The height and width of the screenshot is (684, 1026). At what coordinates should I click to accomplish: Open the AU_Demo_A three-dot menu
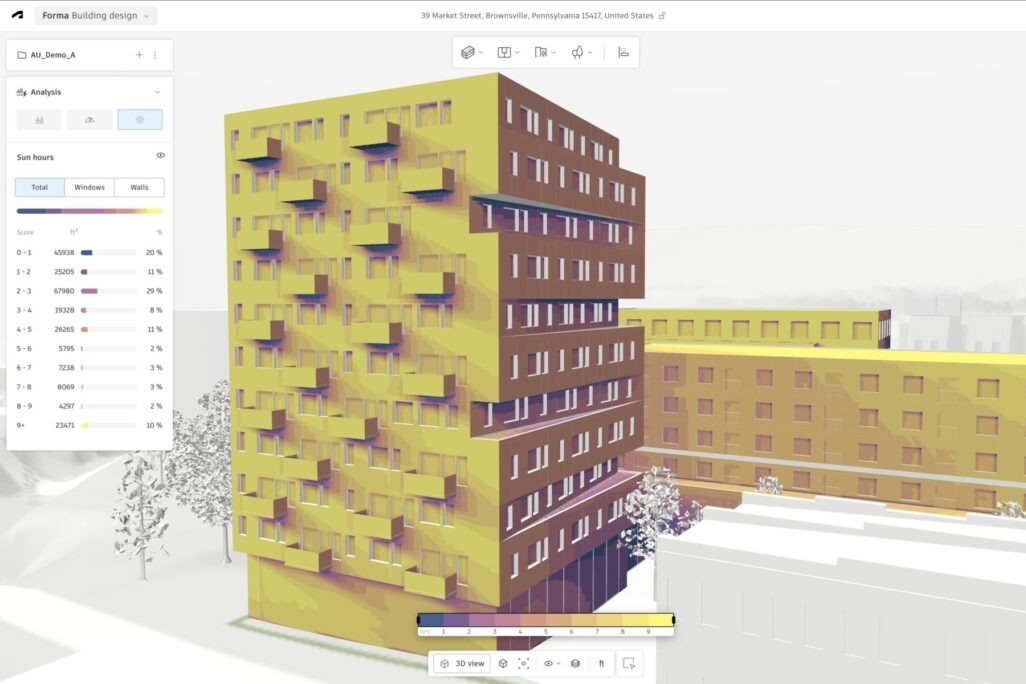pos(157,55)
